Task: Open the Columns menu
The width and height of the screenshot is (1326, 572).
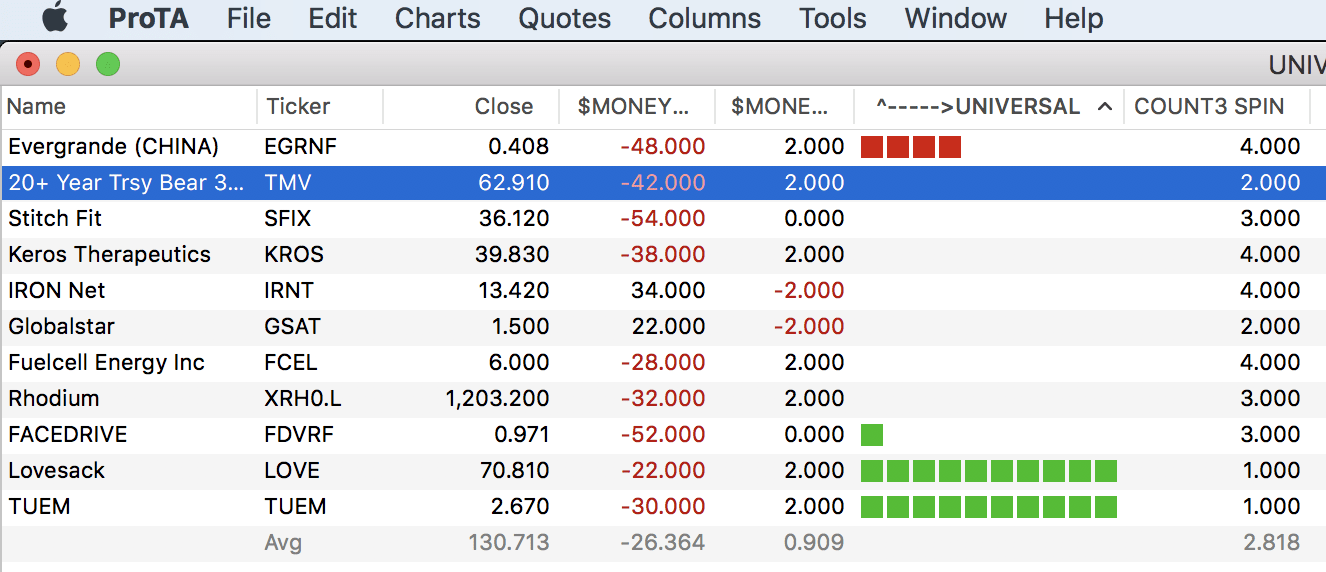Action: [x=704, y=18]
